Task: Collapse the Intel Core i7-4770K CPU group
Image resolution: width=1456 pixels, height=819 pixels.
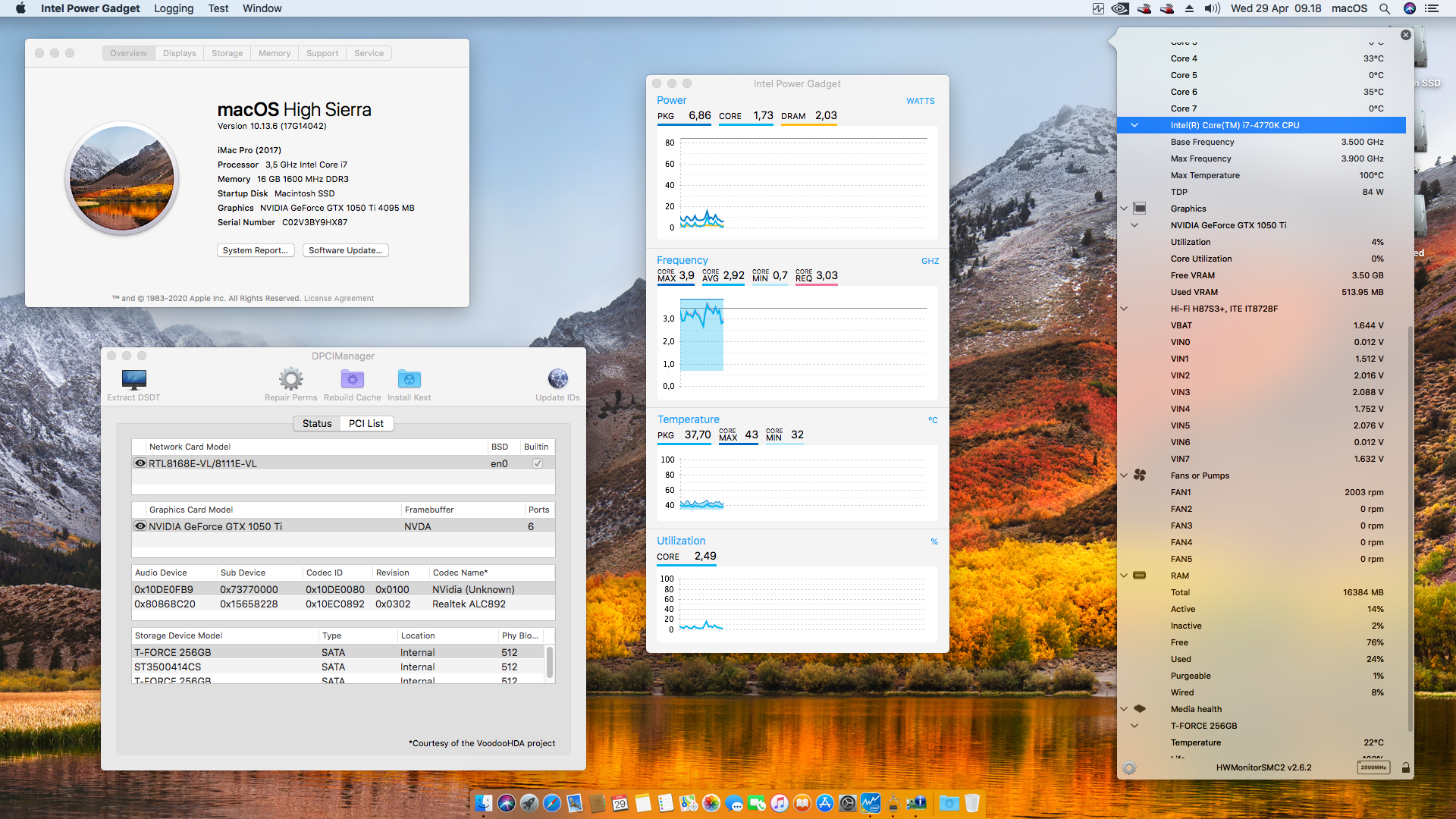Action: [1134, 125]
